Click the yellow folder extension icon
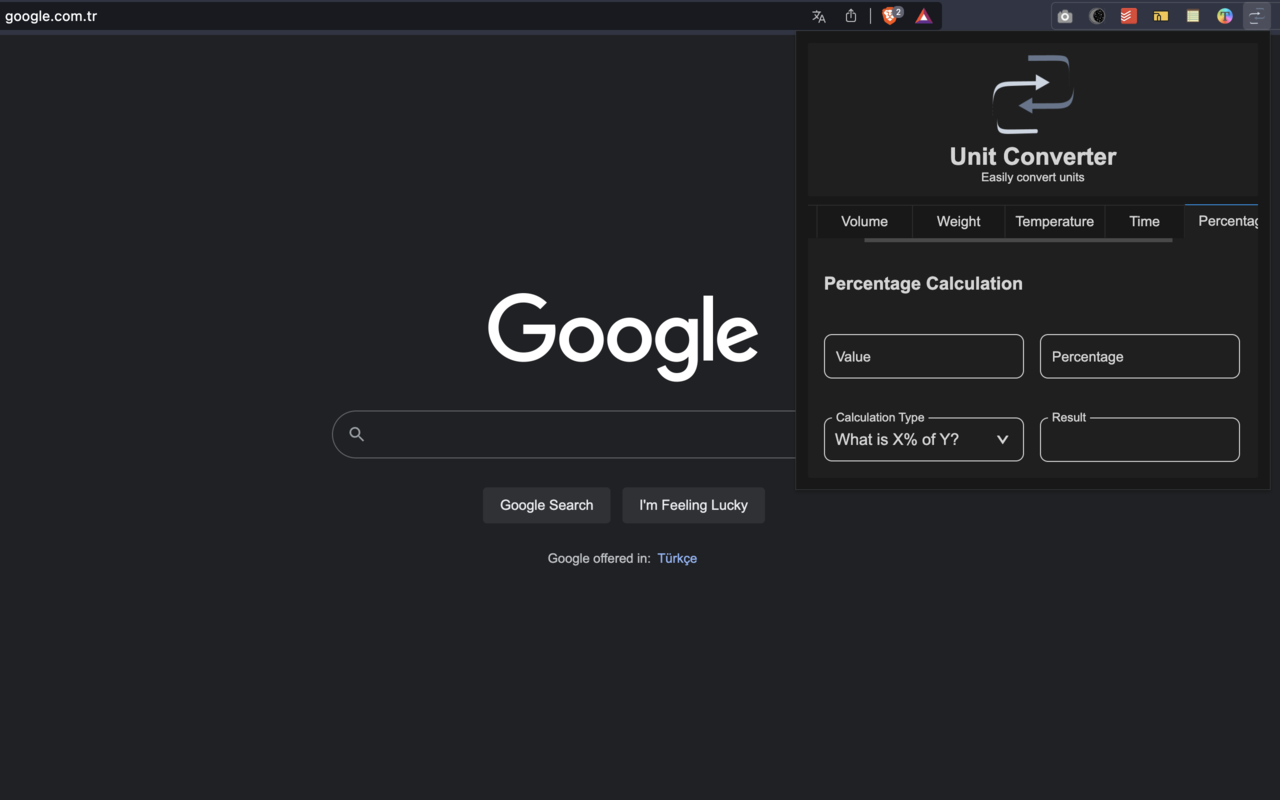This screenshot has width=1280, height=800. tap(1160, 15)
